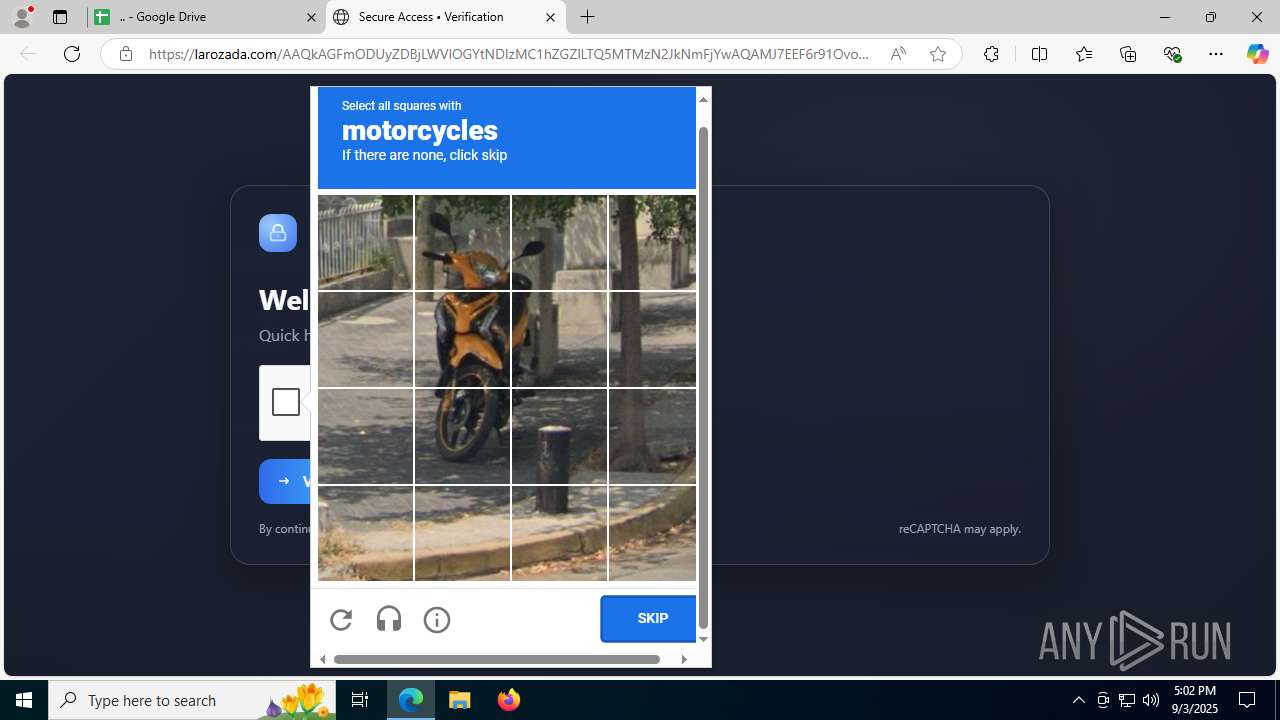
Task: View site information icon in address bar
Action: tap(125, 54)
